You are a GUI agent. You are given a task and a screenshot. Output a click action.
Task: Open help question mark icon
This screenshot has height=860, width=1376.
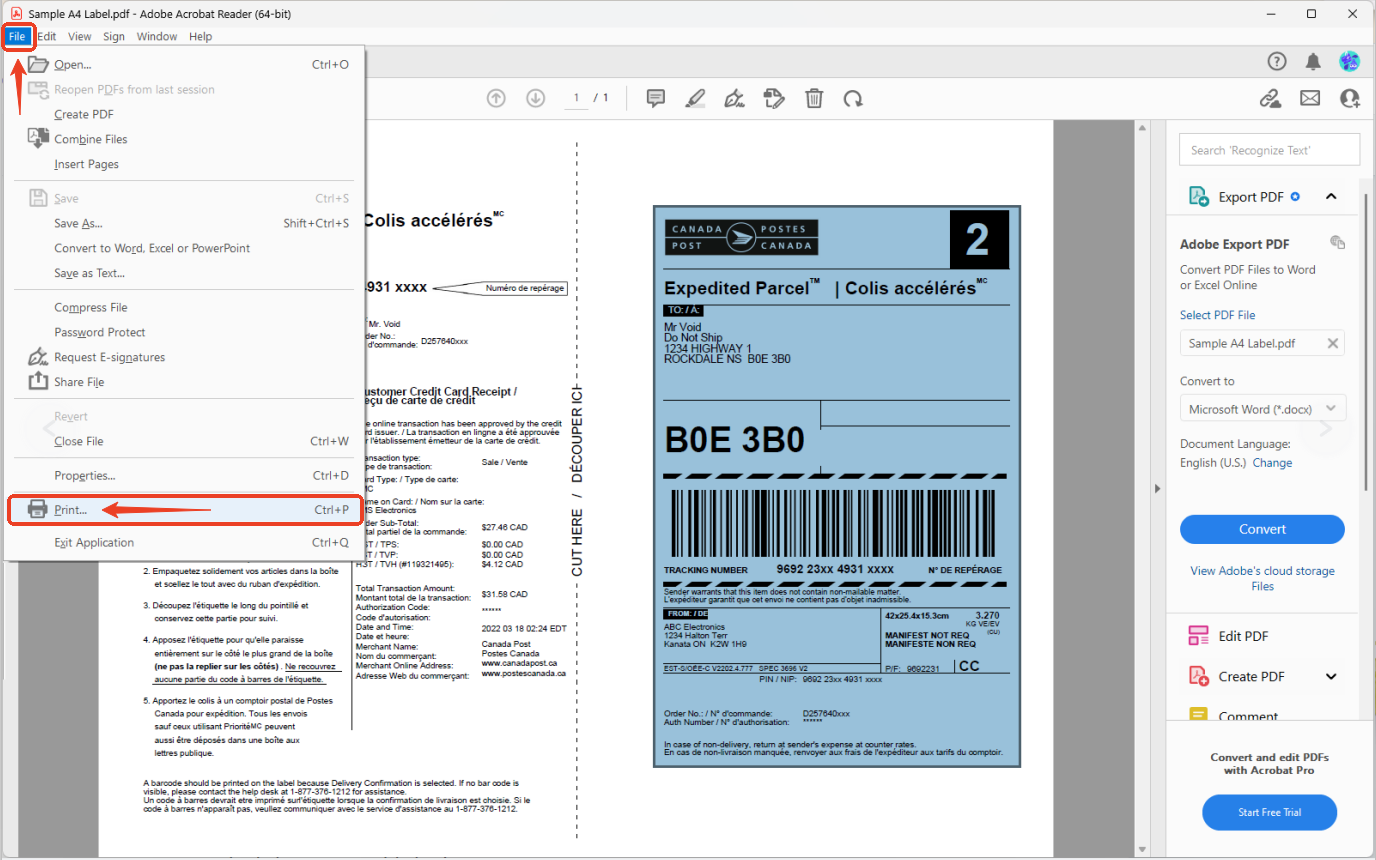coord(1277,61)
